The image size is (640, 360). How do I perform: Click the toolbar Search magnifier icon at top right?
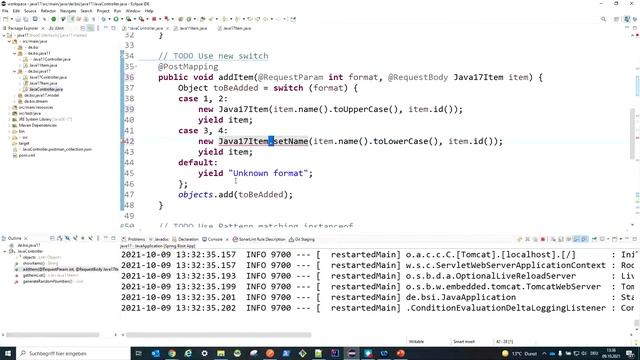point(603,19)
